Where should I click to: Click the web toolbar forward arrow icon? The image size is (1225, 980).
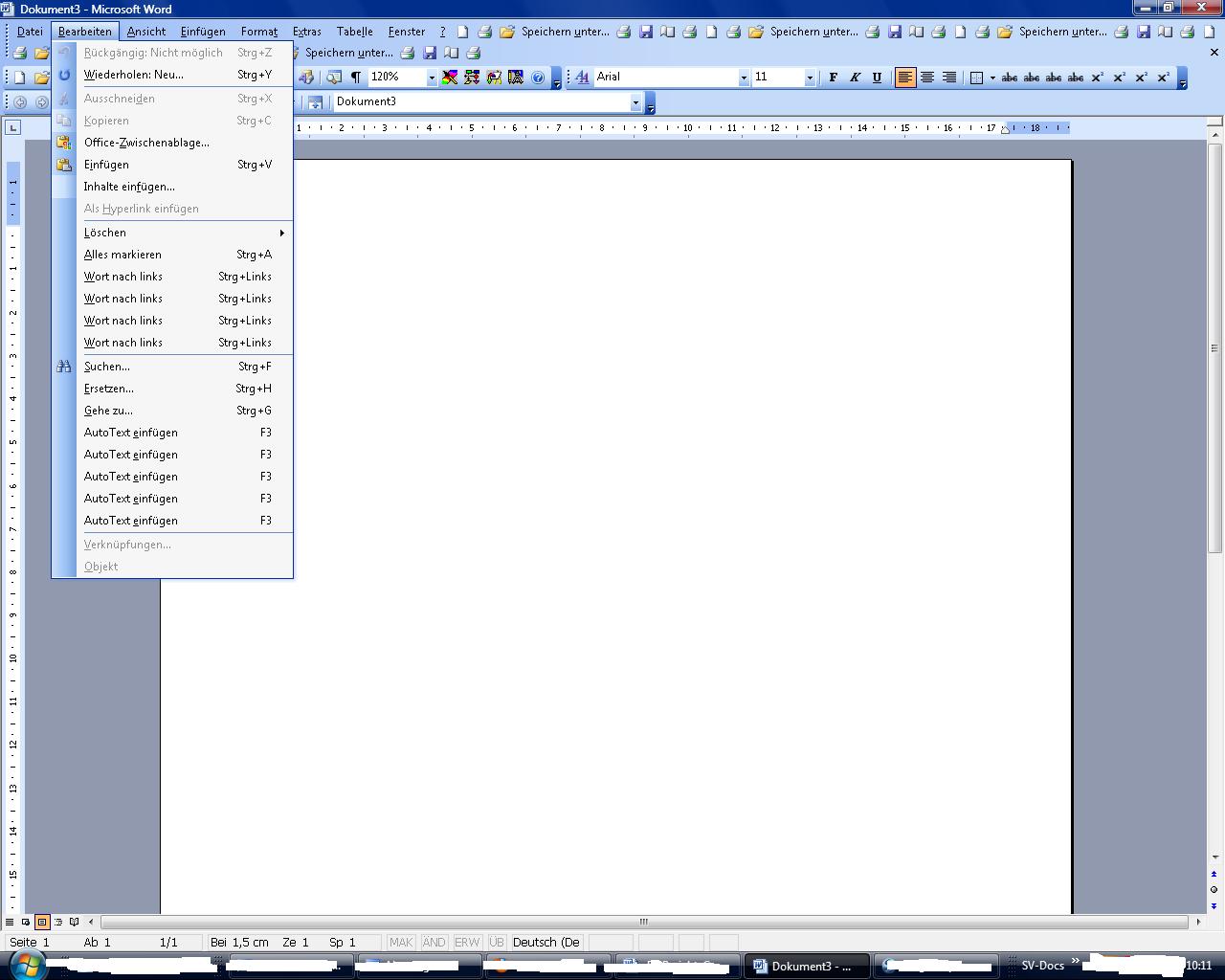41,101
